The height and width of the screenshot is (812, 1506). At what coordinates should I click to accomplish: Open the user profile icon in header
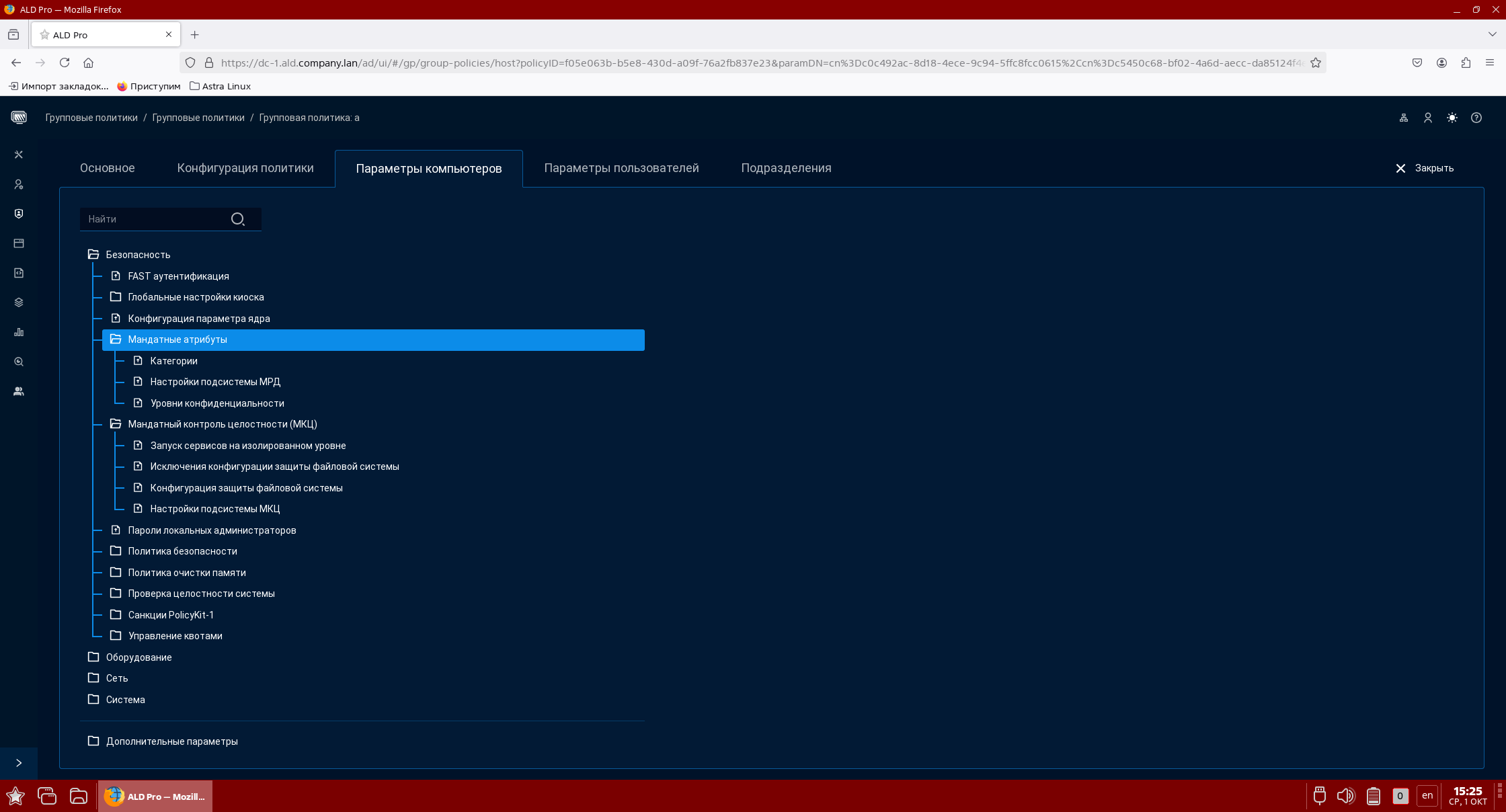[x=1428, y=118]
